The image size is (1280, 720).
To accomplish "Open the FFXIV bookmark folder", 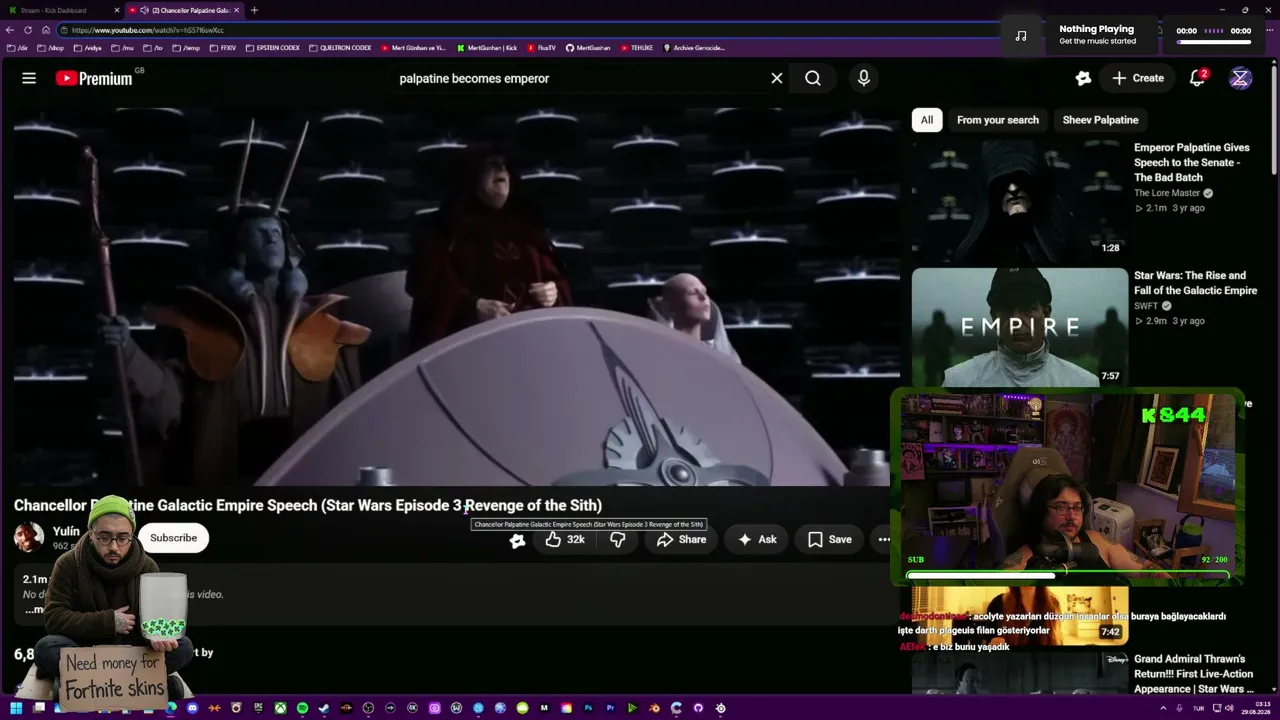I will (x=224, y=48).
